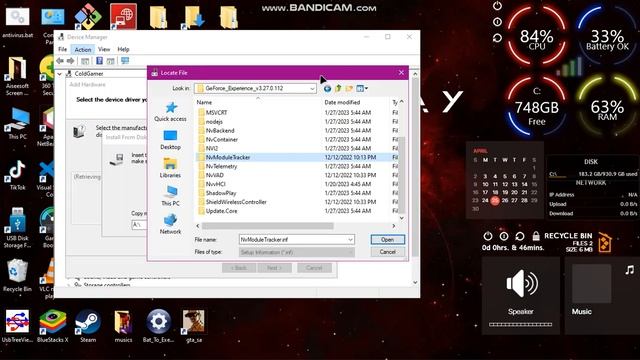Open Bat_To_Exe desktop icon
This screenshot has width=640, height=360.
tap(158, 326)
